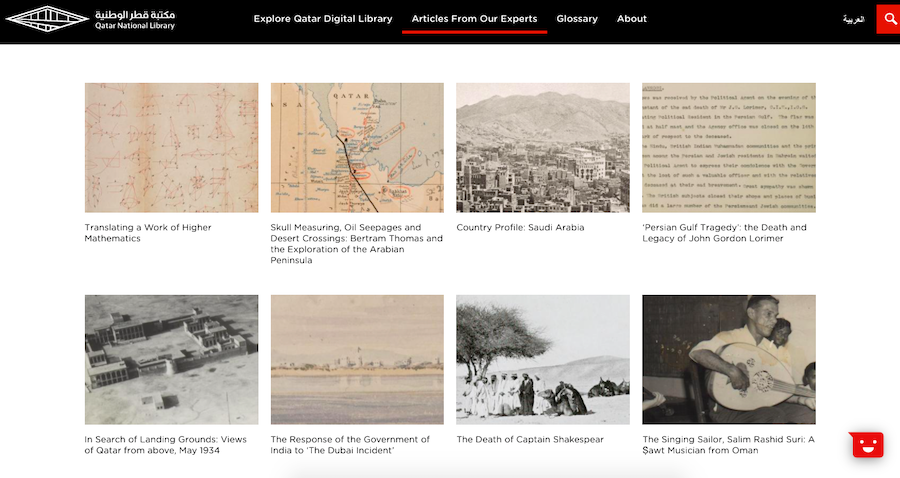900x478 pixels.
Task: Open 'Persian Gulf Tragedy' Lorimer article title
Action: [x=724, y=233]
